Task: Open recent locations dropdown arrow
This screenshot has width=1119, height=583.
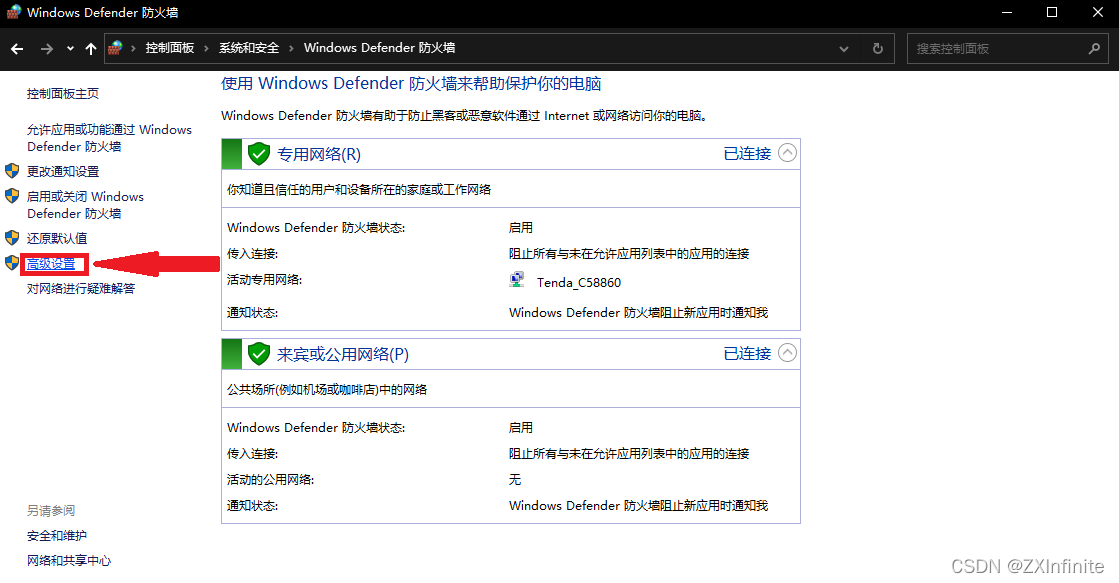Action: click(70, 49)
